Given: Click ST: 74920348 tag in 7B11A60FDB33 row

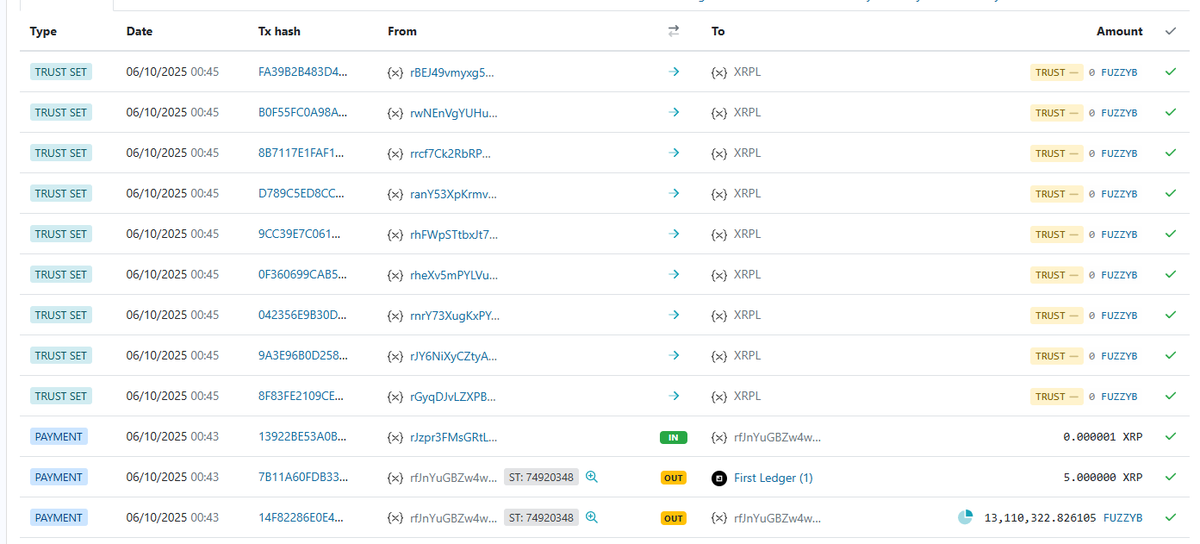Looking at the screenshot, I should click(x=540, y=477).
